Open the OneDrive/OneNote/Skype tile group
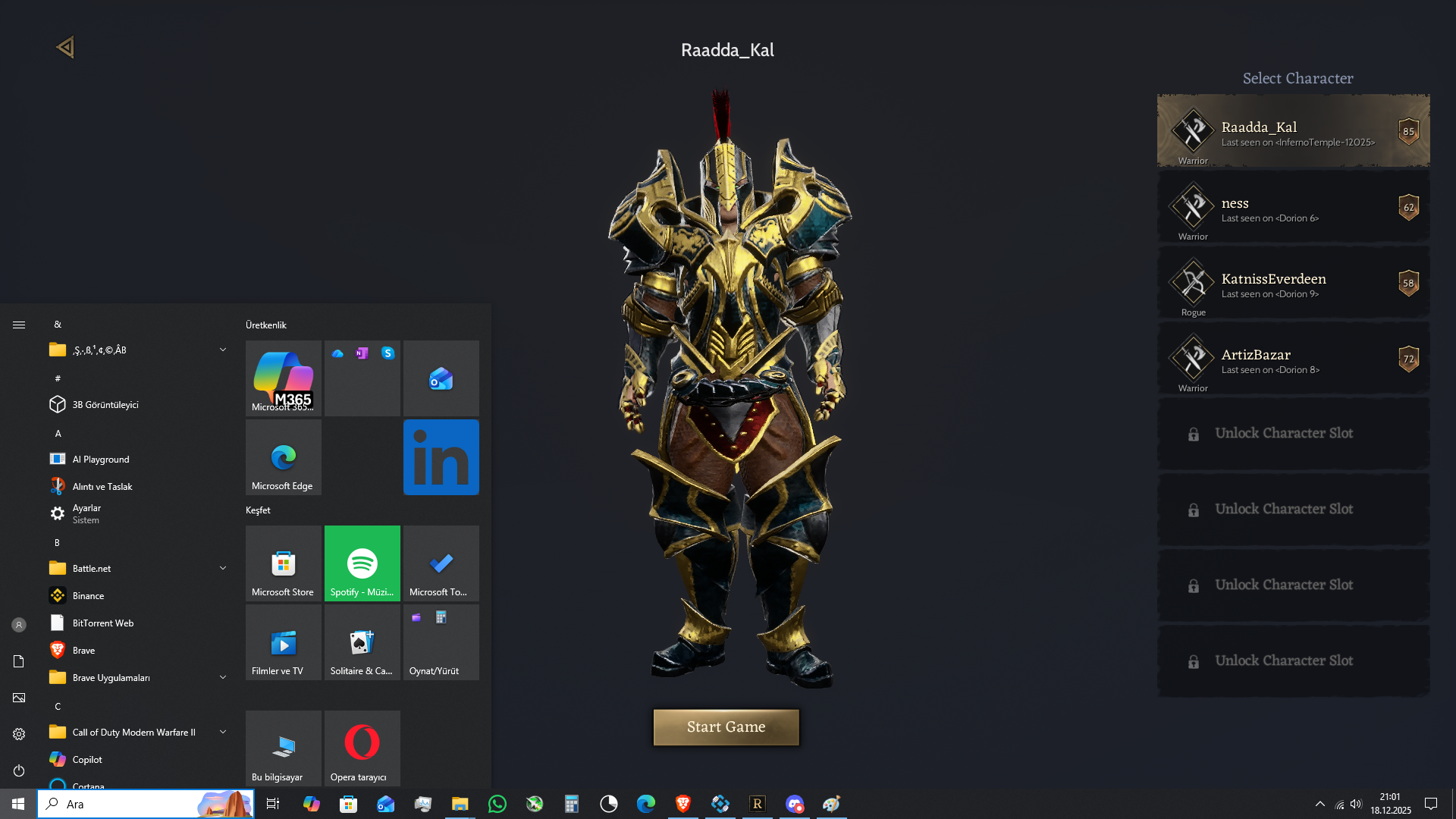Image resolution: width=1456 pixels, height=819 pixels. (362, 378)
